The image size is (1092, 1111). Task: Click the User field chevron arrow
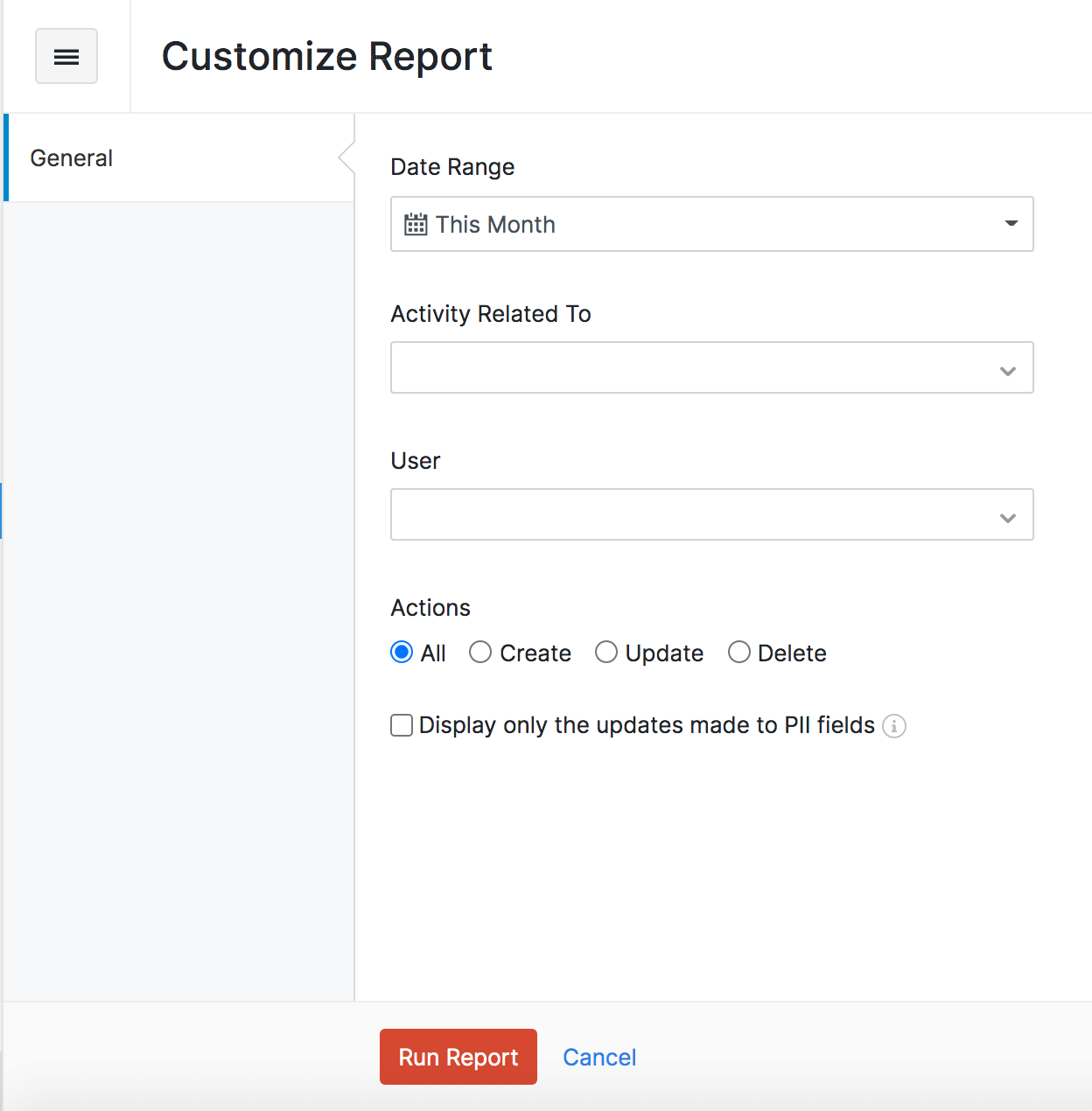pyautogui.click(x=1007, y=518)
